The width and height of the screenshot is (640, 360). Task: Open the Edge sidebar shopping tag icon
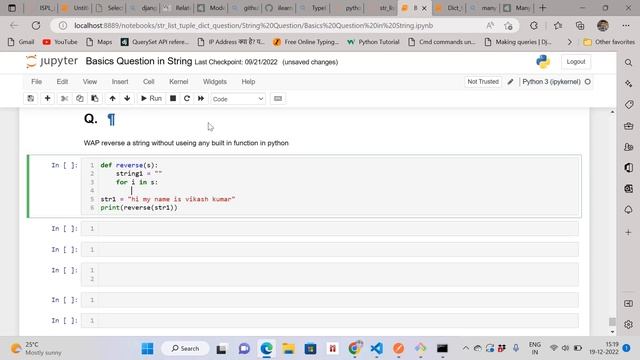629,104
